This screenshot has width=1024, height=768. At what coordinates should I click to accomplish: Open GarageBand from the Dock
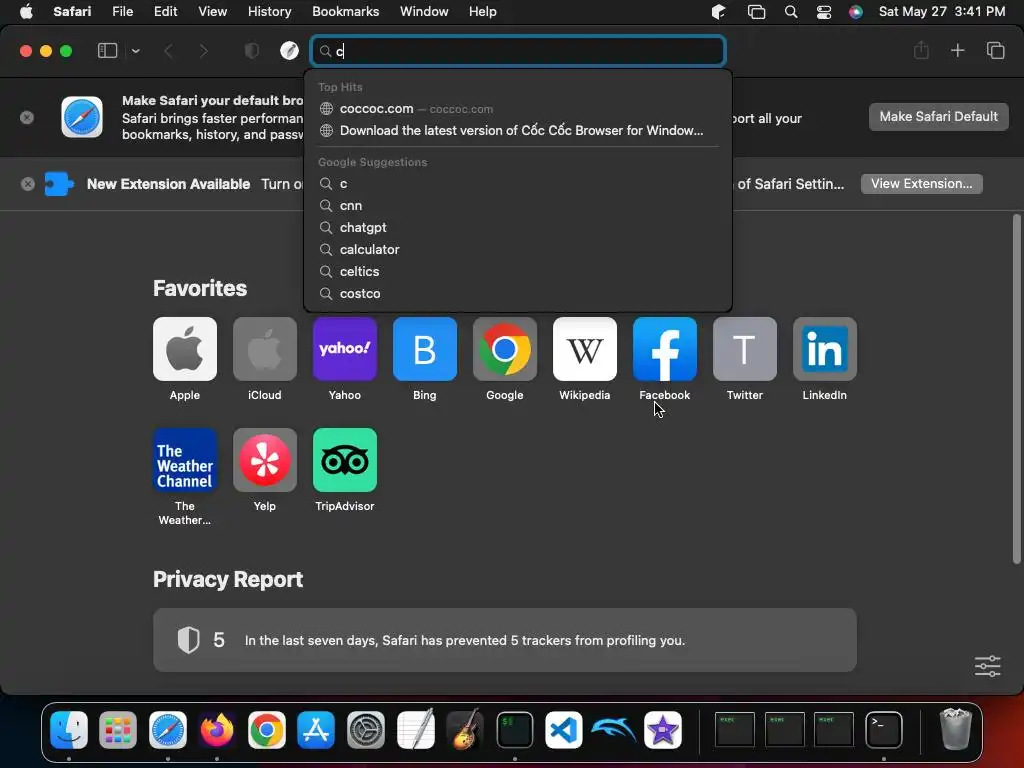pyautogui.click(x=465, y=729)
